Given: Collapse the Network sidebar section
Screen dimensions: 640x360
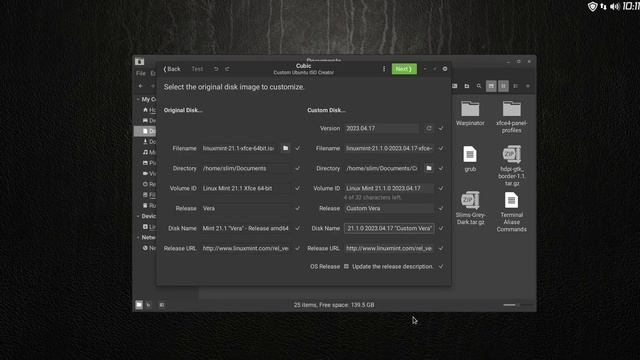Looking at the screenshot, I should point(138,237).
